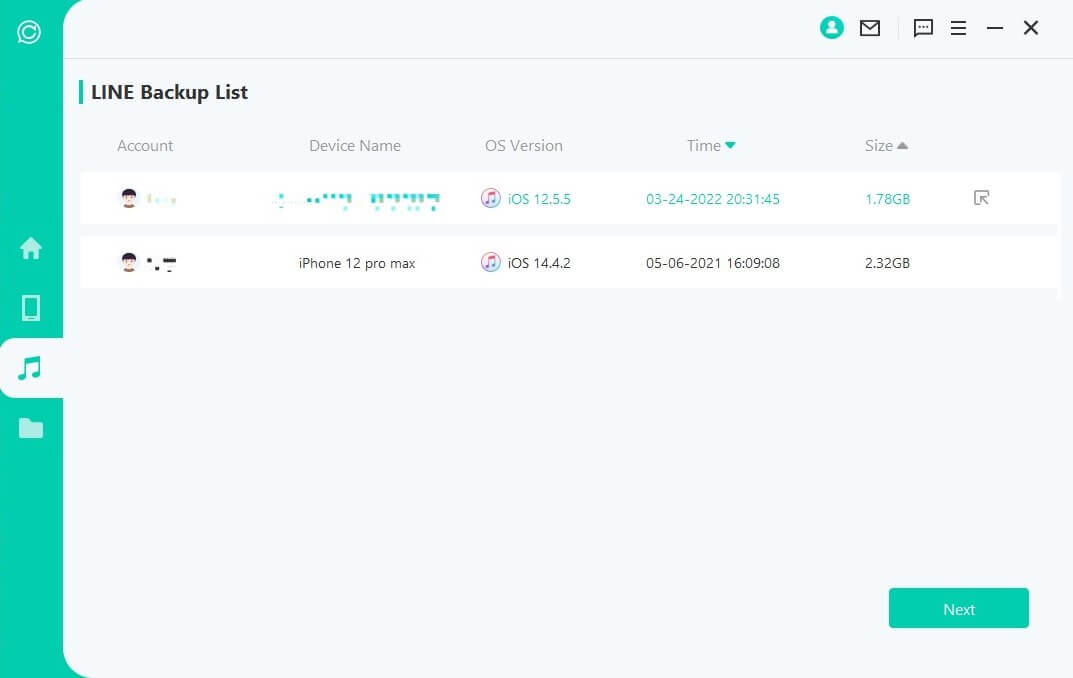Screen dimensions: 1073x678
Task: Open the device phone section in sidebar
Action: pos(31,308)
